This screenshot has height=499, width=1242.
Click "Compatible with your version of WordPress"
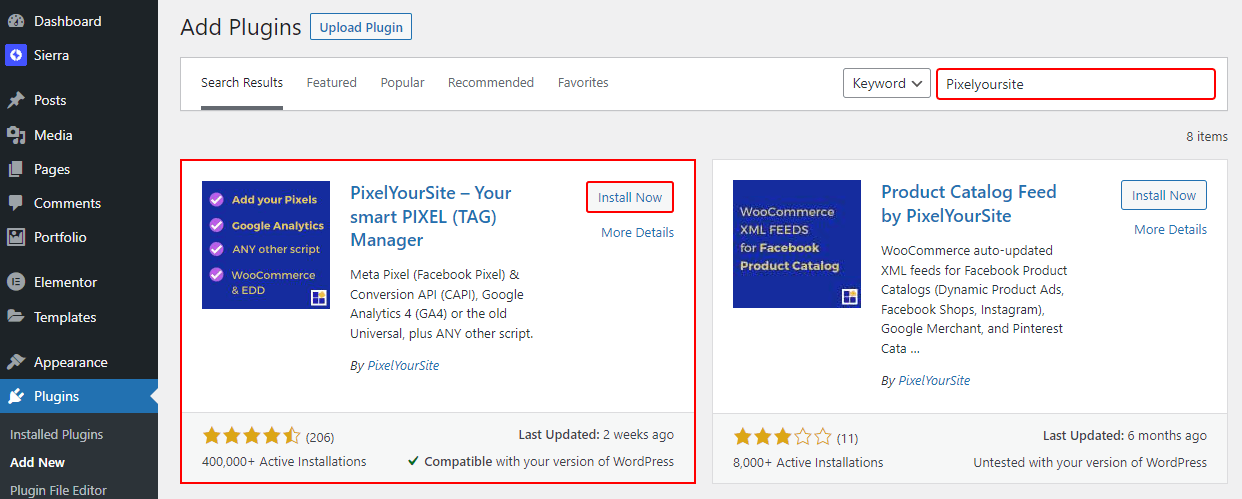click(x=541, y=462)
